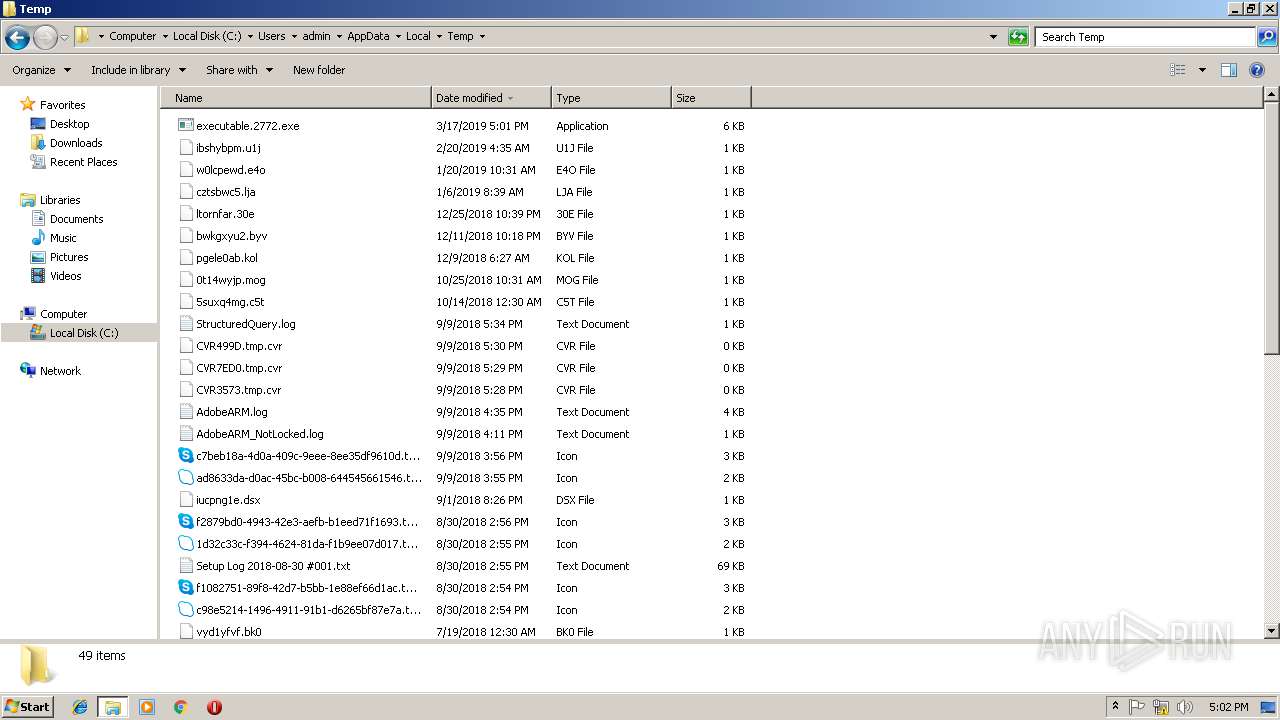Select icon file ad8633da-d0ac
The height and width of the screenshot is (720, 1280).
185,478
